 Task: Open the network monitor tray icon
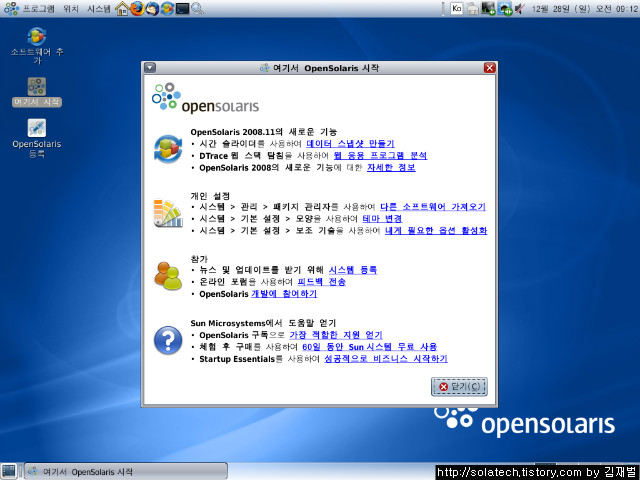[488, 9]
